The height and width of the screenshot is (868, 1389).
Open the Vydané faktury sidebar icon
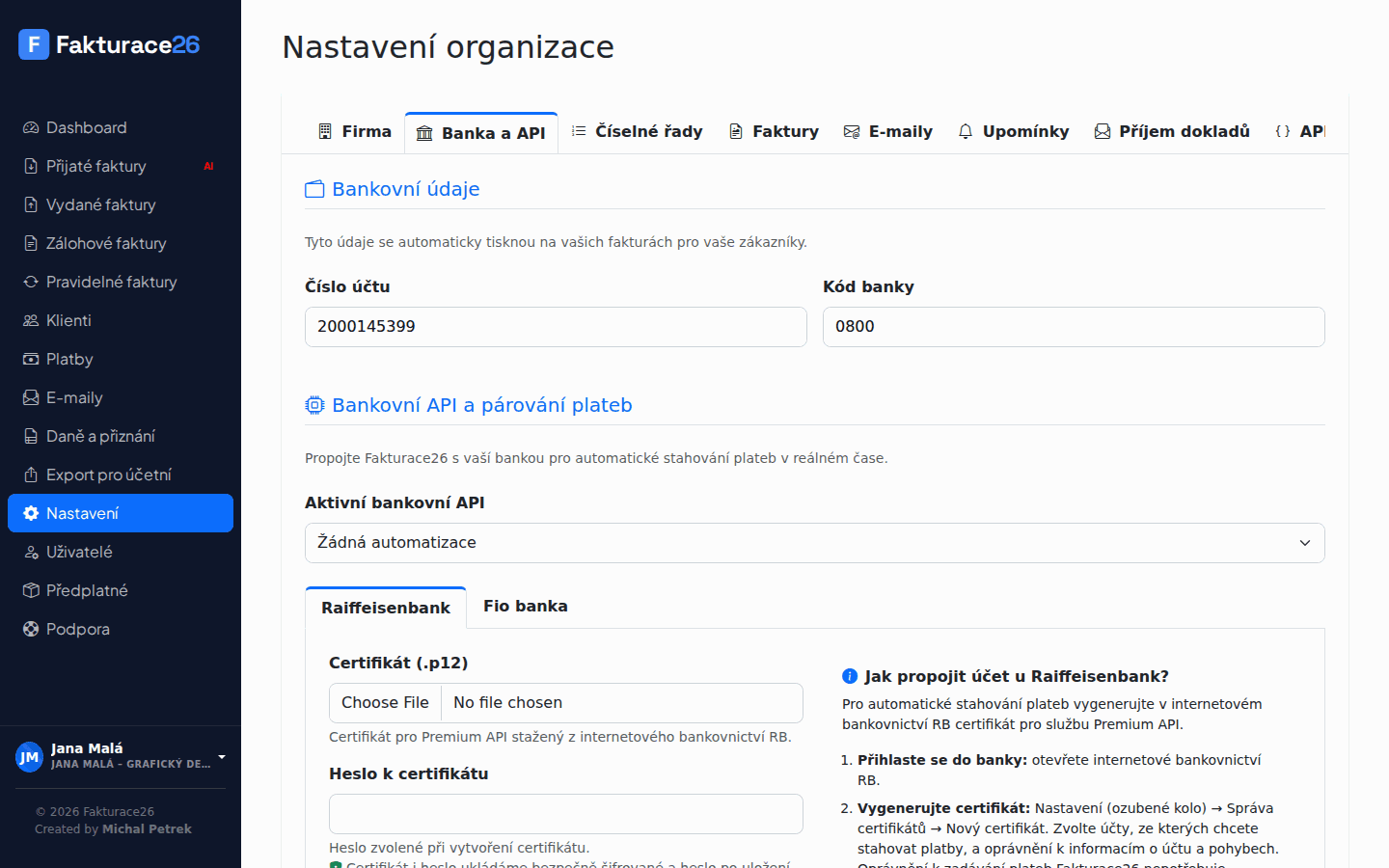tap(31, 204)
